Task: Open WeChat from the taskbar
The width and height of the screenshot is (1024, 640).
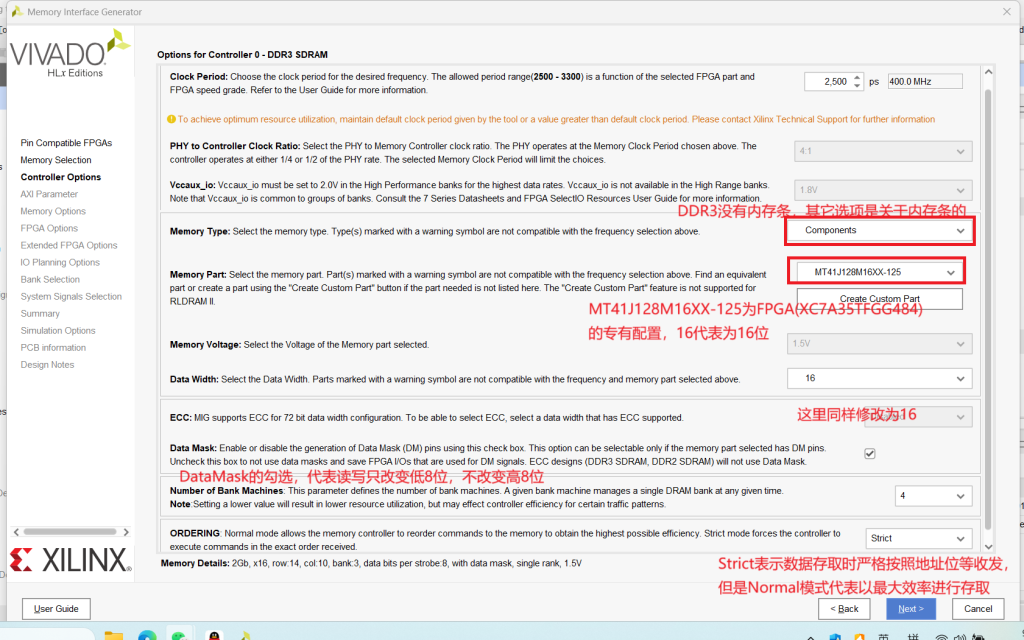Action: click(180, 635)
